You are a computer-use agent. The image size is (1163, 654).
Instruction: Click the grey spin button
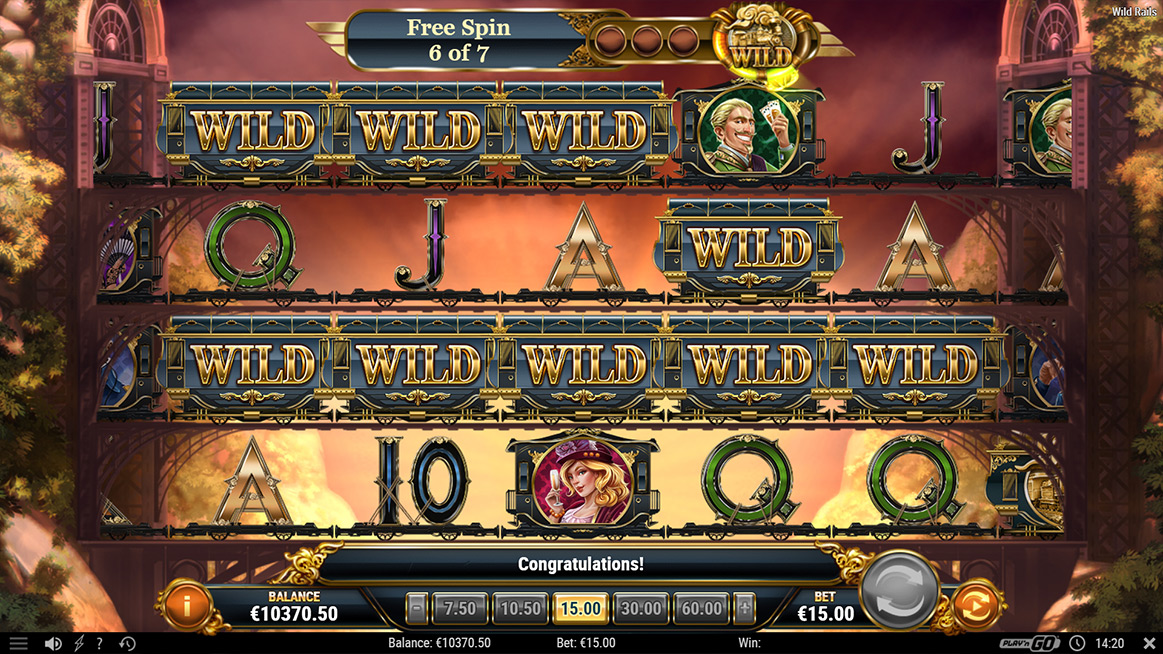[898, 590]
